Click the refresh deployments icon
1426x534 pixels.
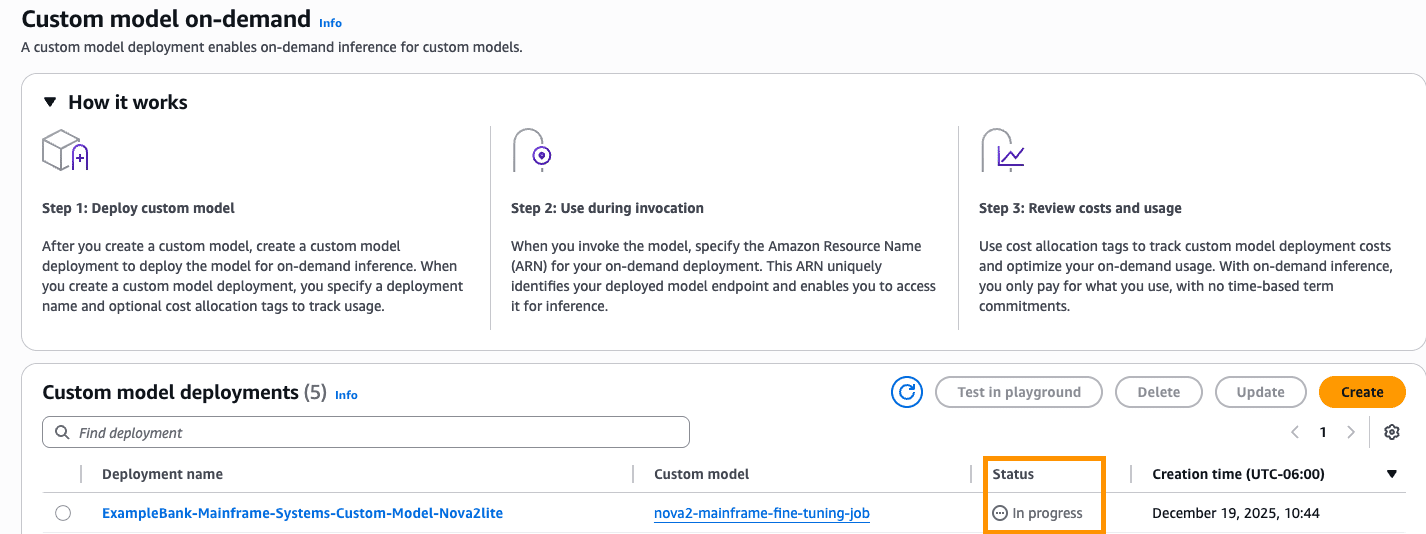click(907, 392)
